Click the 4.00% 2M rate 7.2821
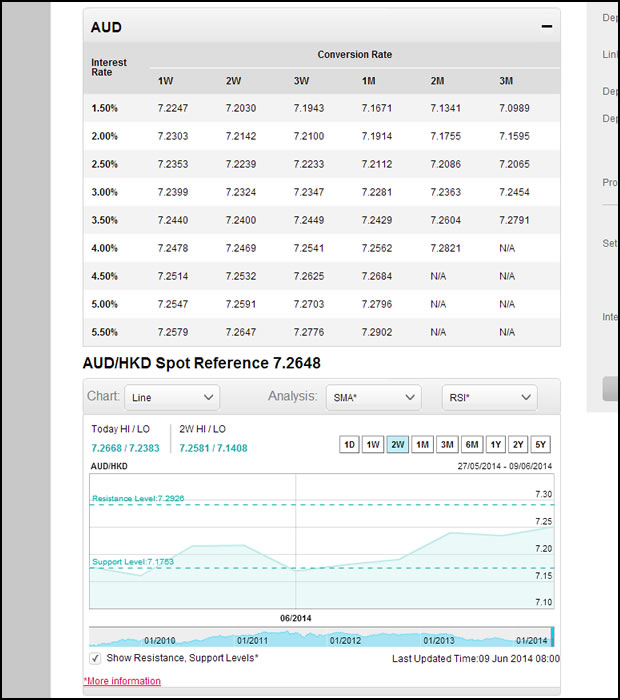 (x=445, y=248)
